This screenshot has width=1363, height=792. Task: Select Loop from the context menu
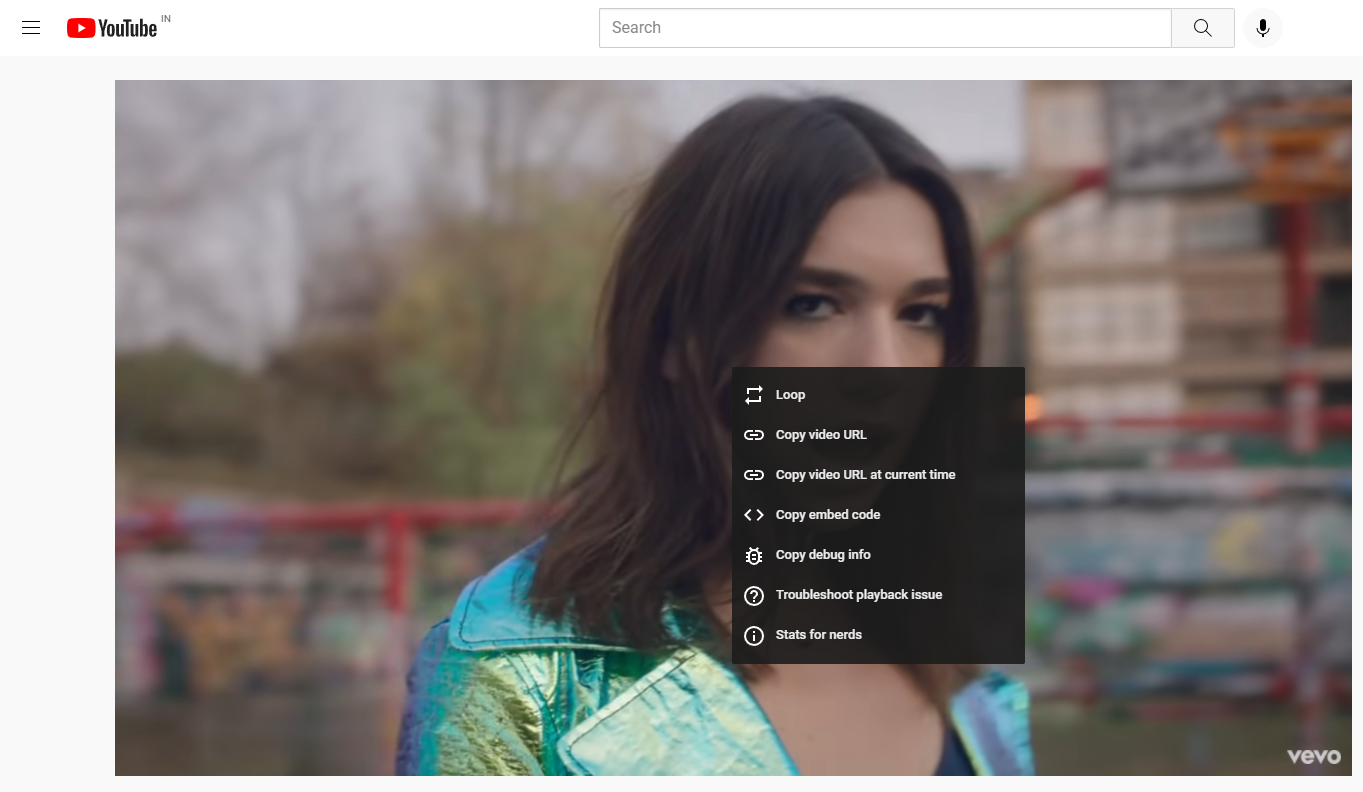tap(878, 395)
